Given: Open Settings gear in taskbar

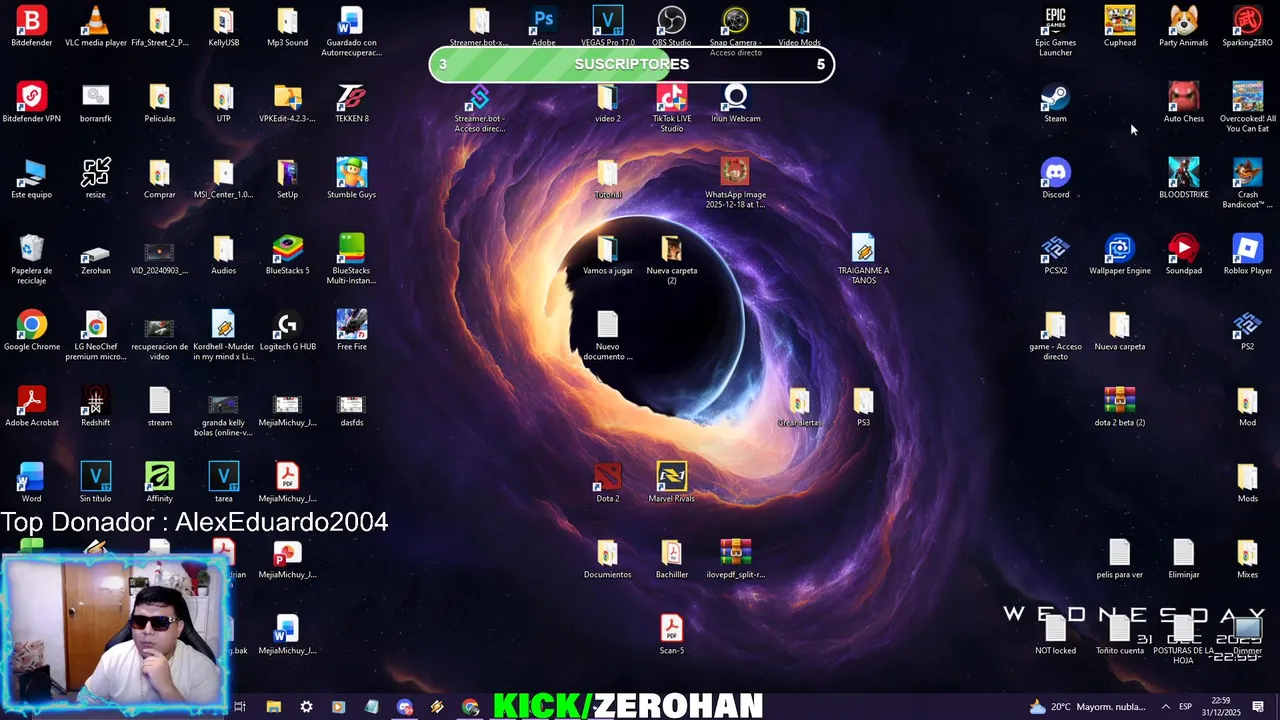Looking at the screenshot, I should point(306,707).
